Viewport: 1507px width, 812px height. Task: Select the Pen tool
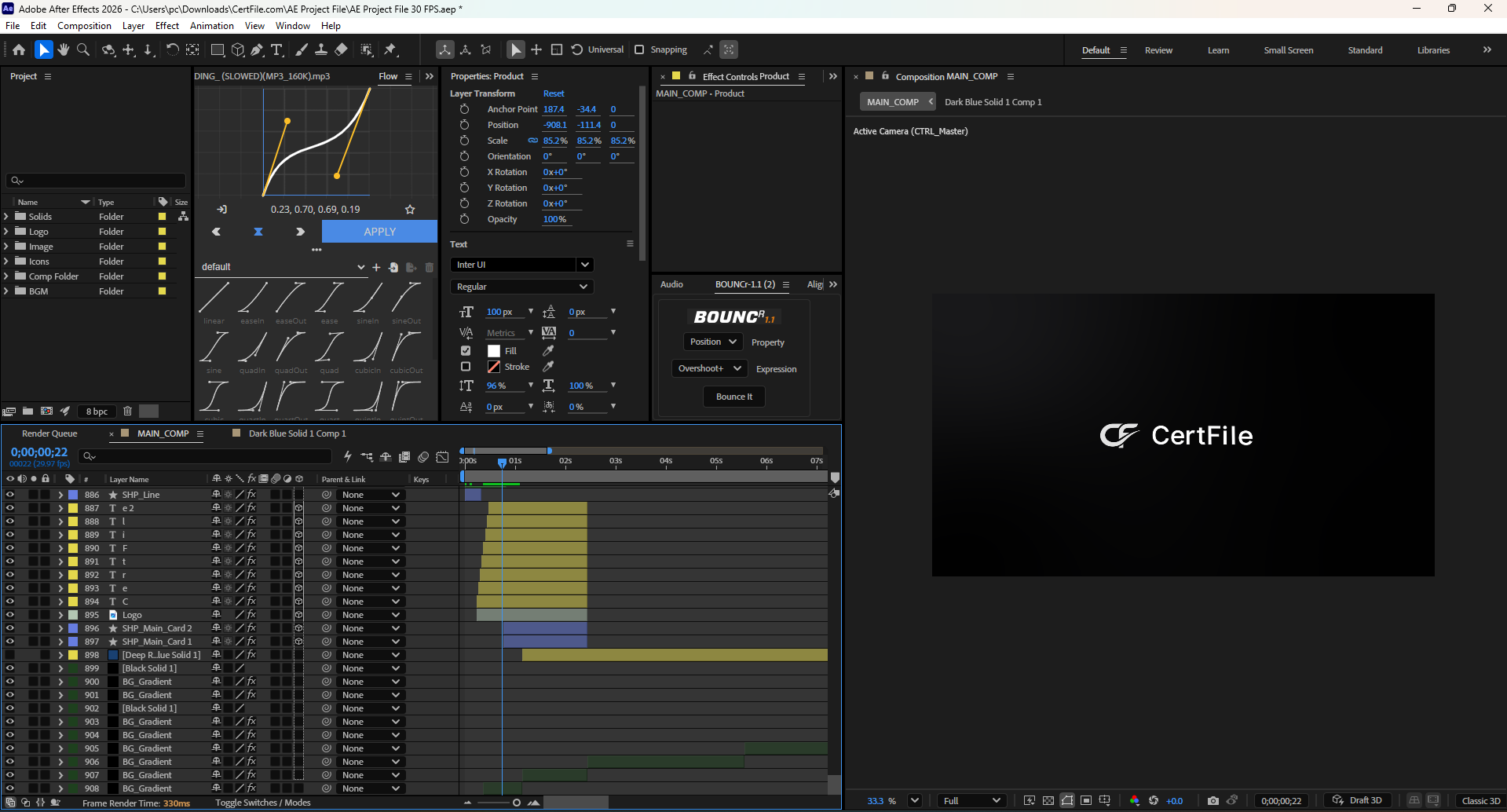pos(257,49)
